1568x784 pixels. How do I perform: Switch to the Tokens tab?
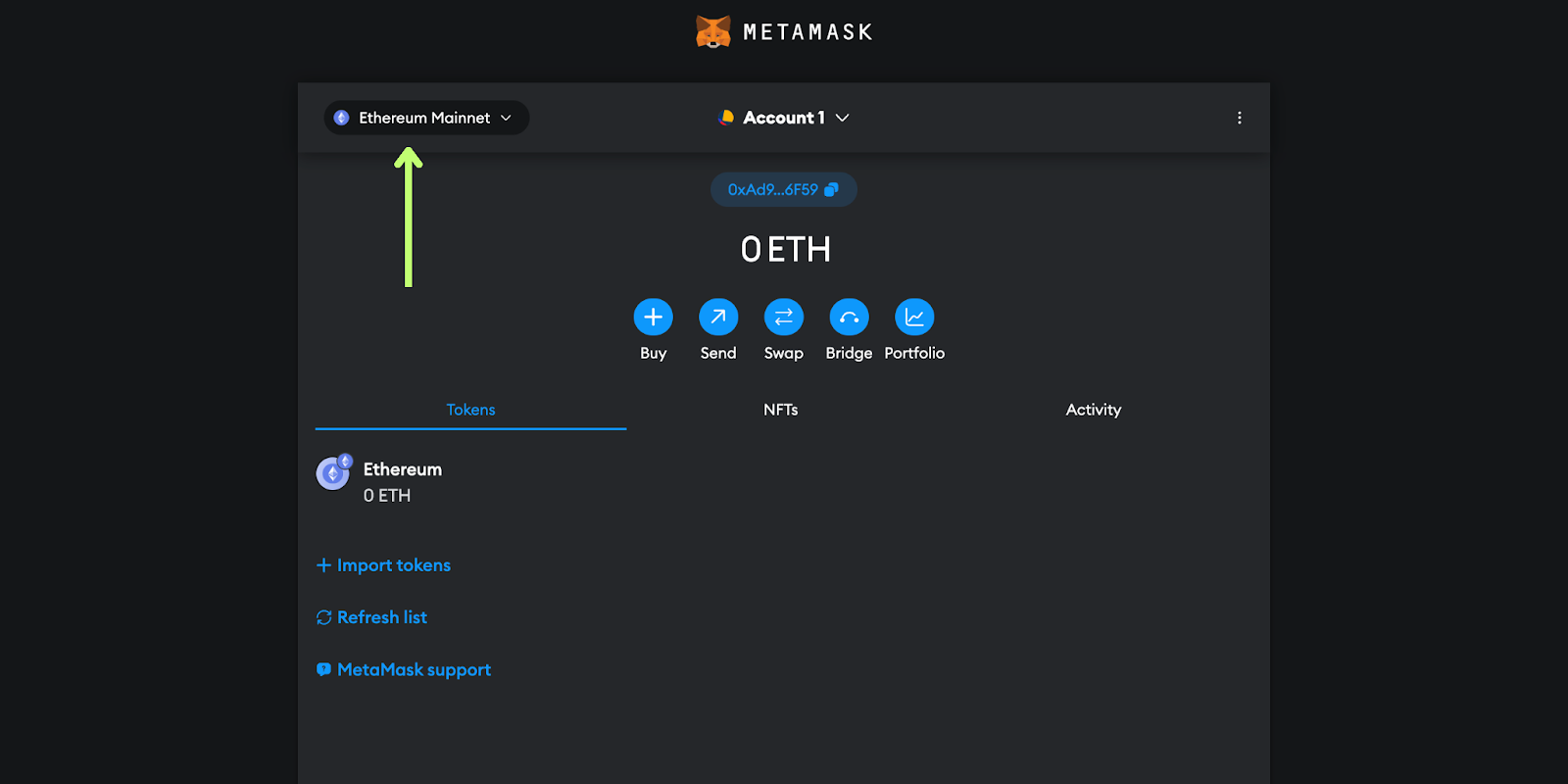tap(470, 410)
